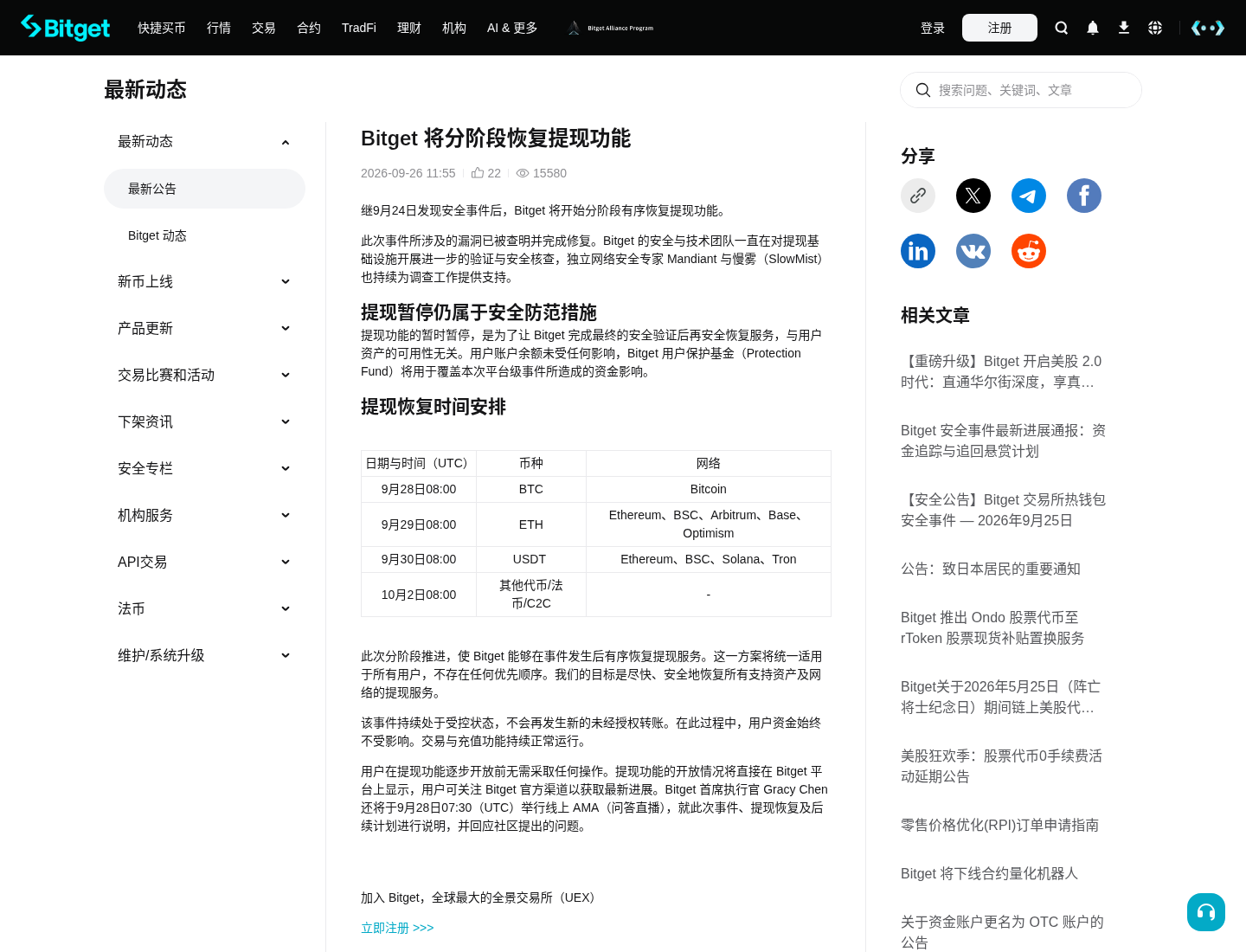
Task: Share article on Facebook
Action: click(1084, 196)
